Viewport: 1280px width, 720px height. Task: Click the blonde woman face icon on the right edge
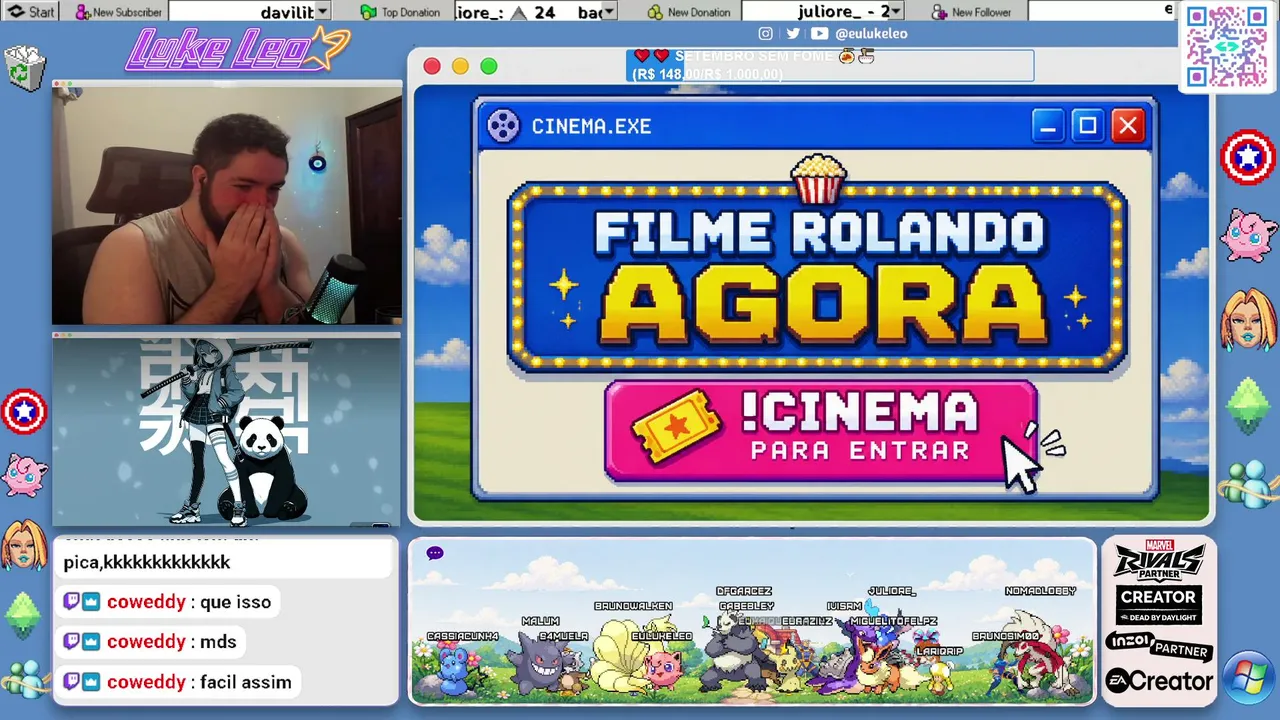(x=1249, y=319)
